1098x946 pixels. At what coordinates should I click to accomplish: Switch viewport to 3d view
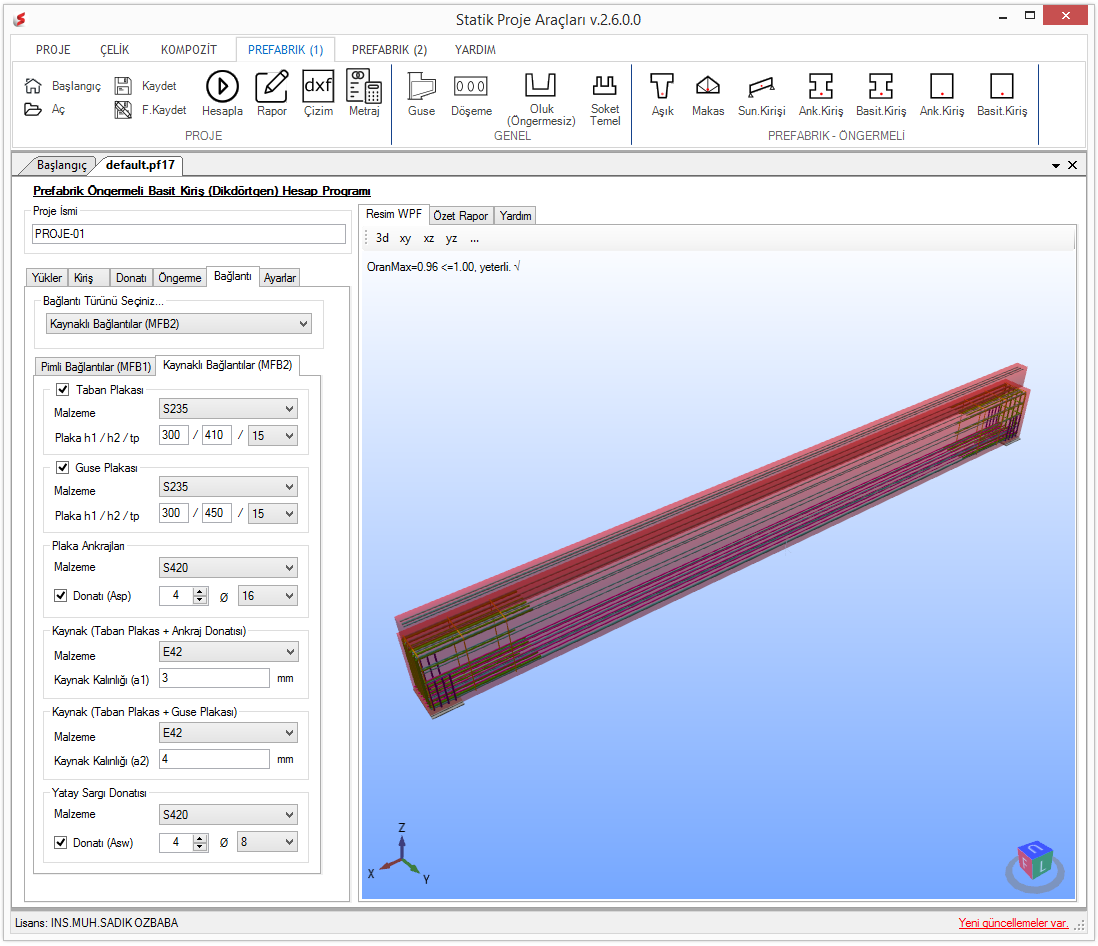382,238
